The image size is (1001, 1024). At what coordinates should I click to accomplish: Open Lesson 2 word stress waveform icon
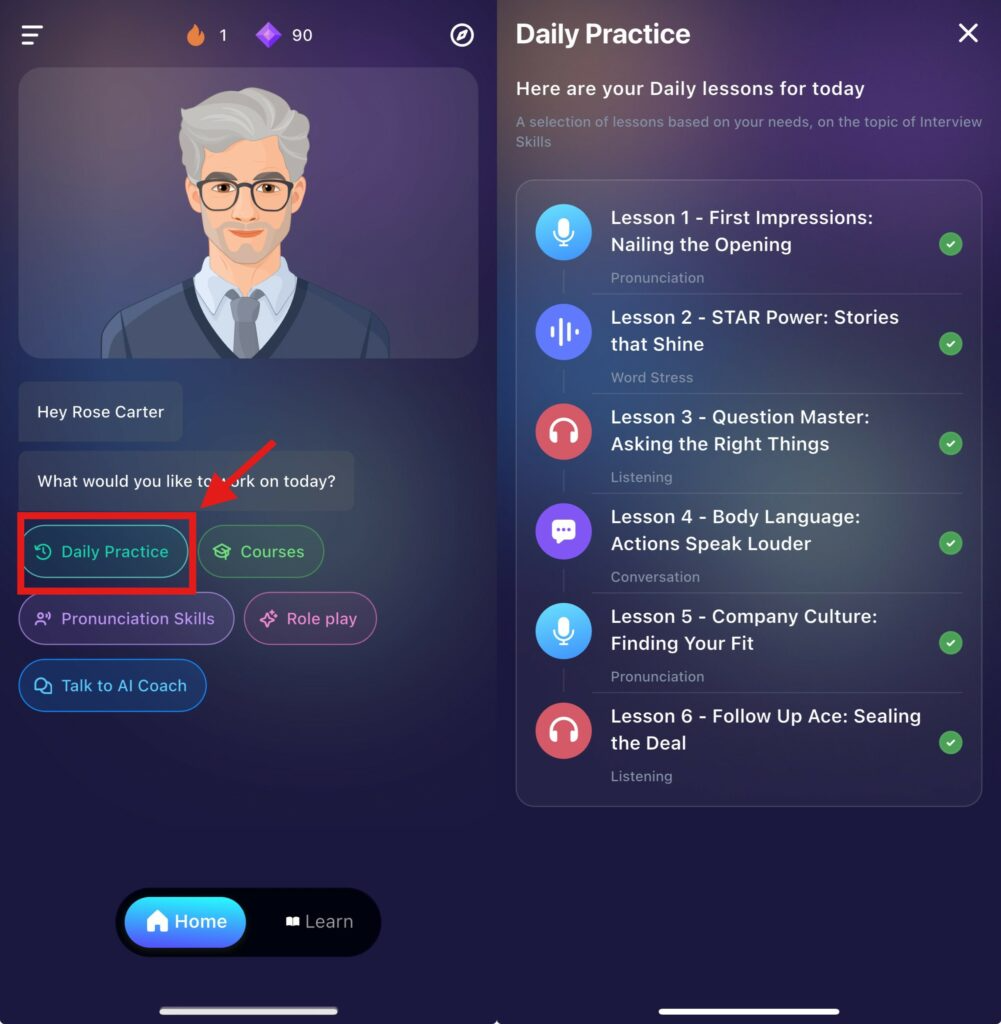point(564,332)
